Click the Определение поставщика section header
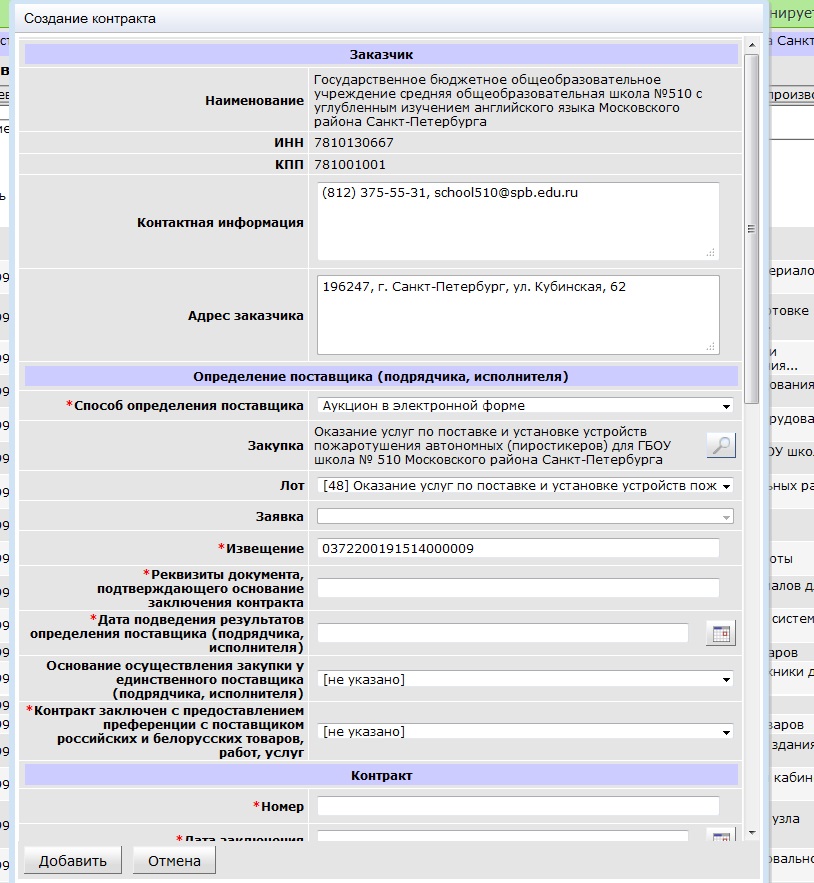The width and height of the screenshot is (814, 883). (x=381, y=377)
